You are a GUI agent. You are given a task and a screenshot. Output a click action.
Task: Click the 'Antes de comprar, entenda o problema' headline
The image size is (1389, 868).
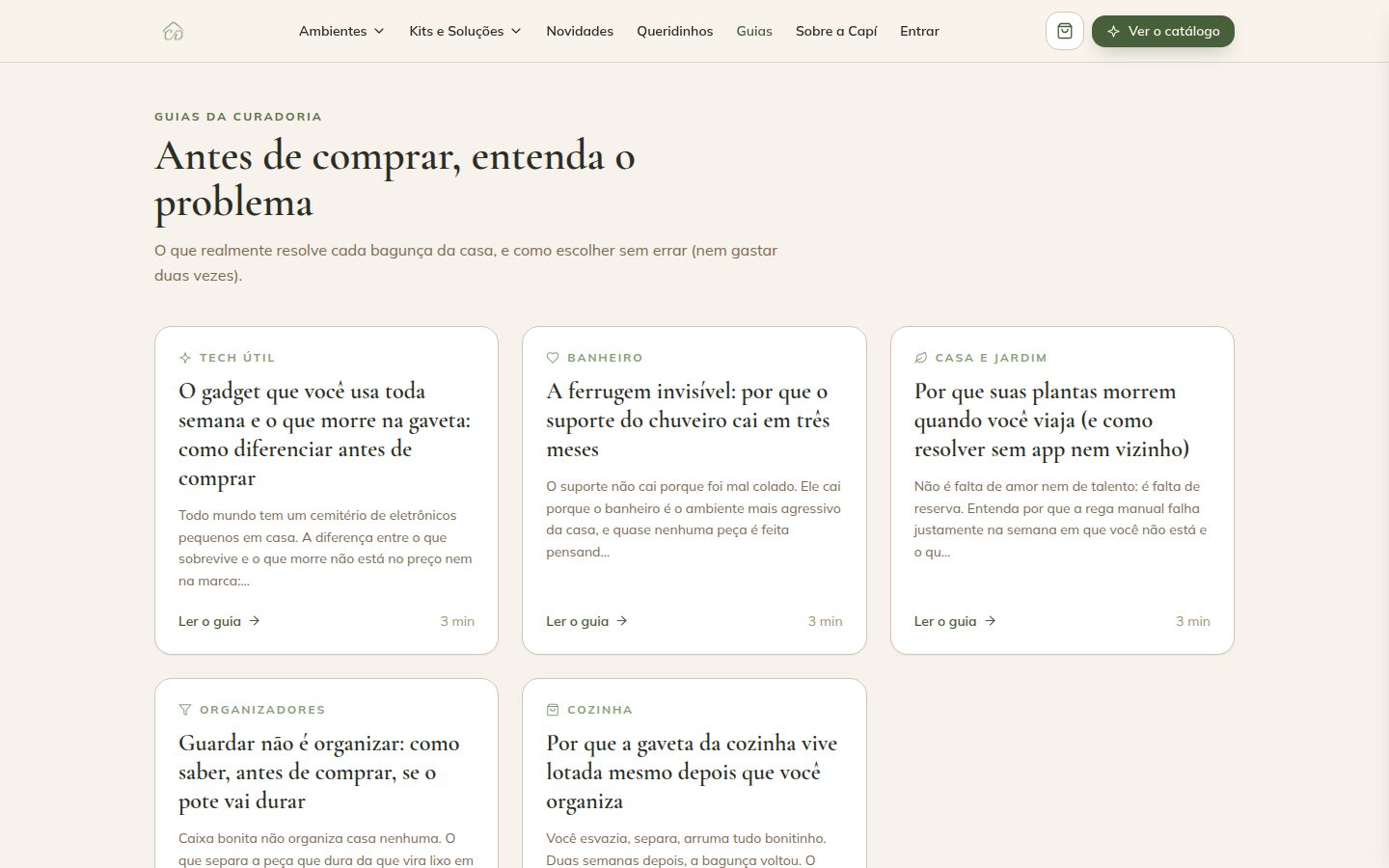[395, 179]
